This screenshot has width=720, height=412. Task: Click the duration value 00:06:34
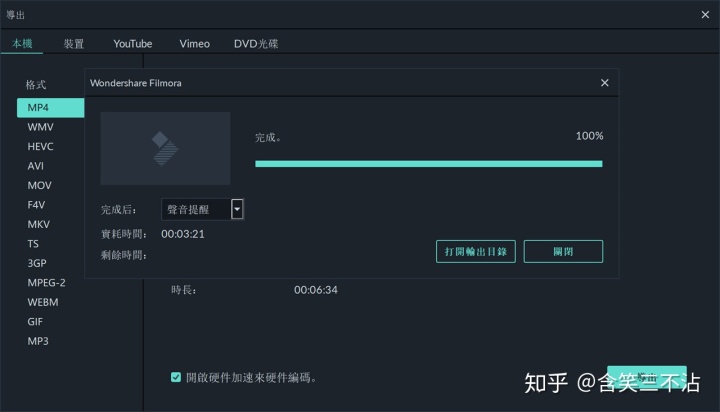point(316,290)
